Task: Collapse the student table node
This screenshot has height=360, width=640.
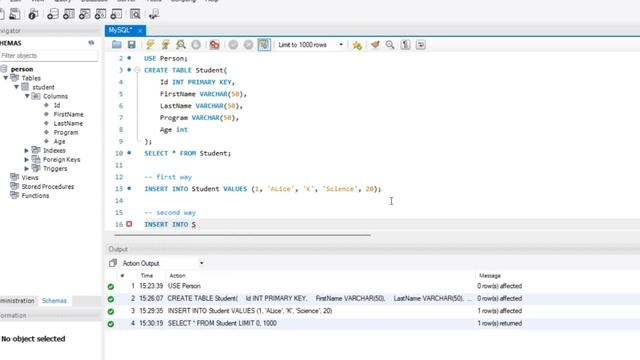Action: (x=17, y=87)
